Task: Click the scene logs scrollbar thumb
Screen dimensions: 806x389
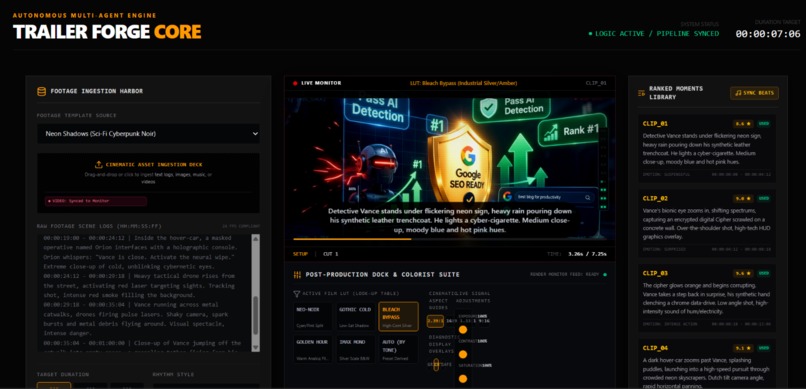Action: pyautogui.click(x=255, y=314)
